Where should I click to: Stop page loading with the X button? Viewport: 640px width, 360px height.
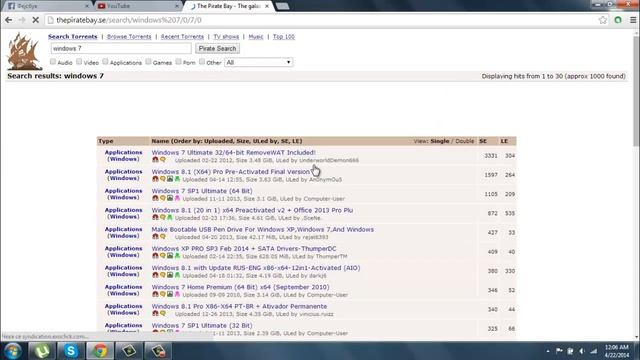pos(36,20)
